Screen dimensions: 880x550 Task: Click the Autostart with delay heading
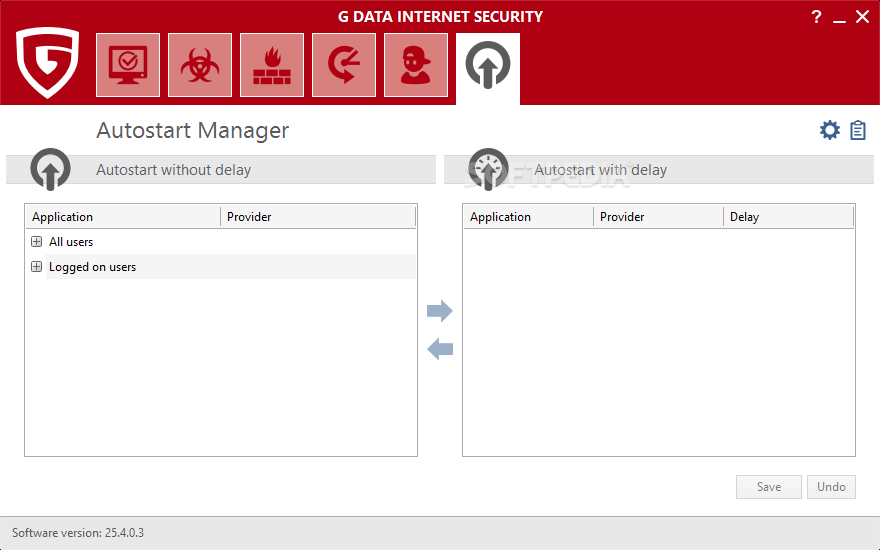pyautogui.click(x=601, y=169)
